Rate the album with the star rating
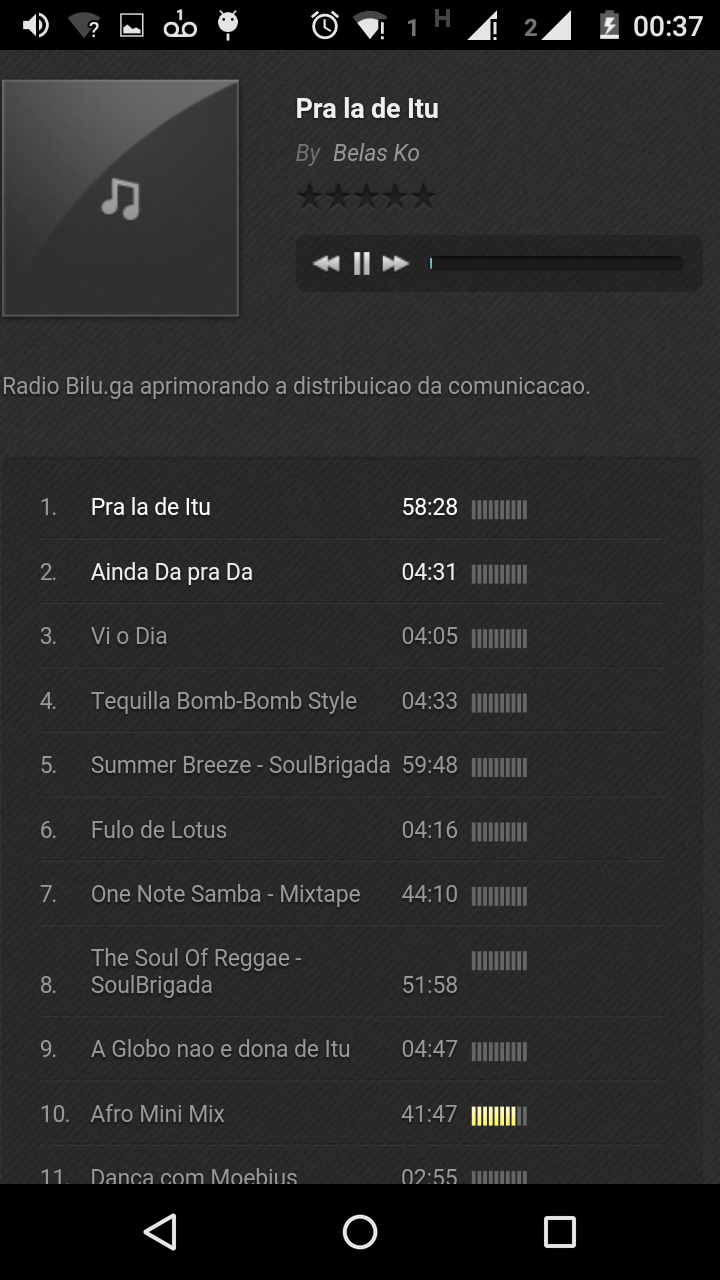This screenshot has height=1280, width=720. (366, 197)
